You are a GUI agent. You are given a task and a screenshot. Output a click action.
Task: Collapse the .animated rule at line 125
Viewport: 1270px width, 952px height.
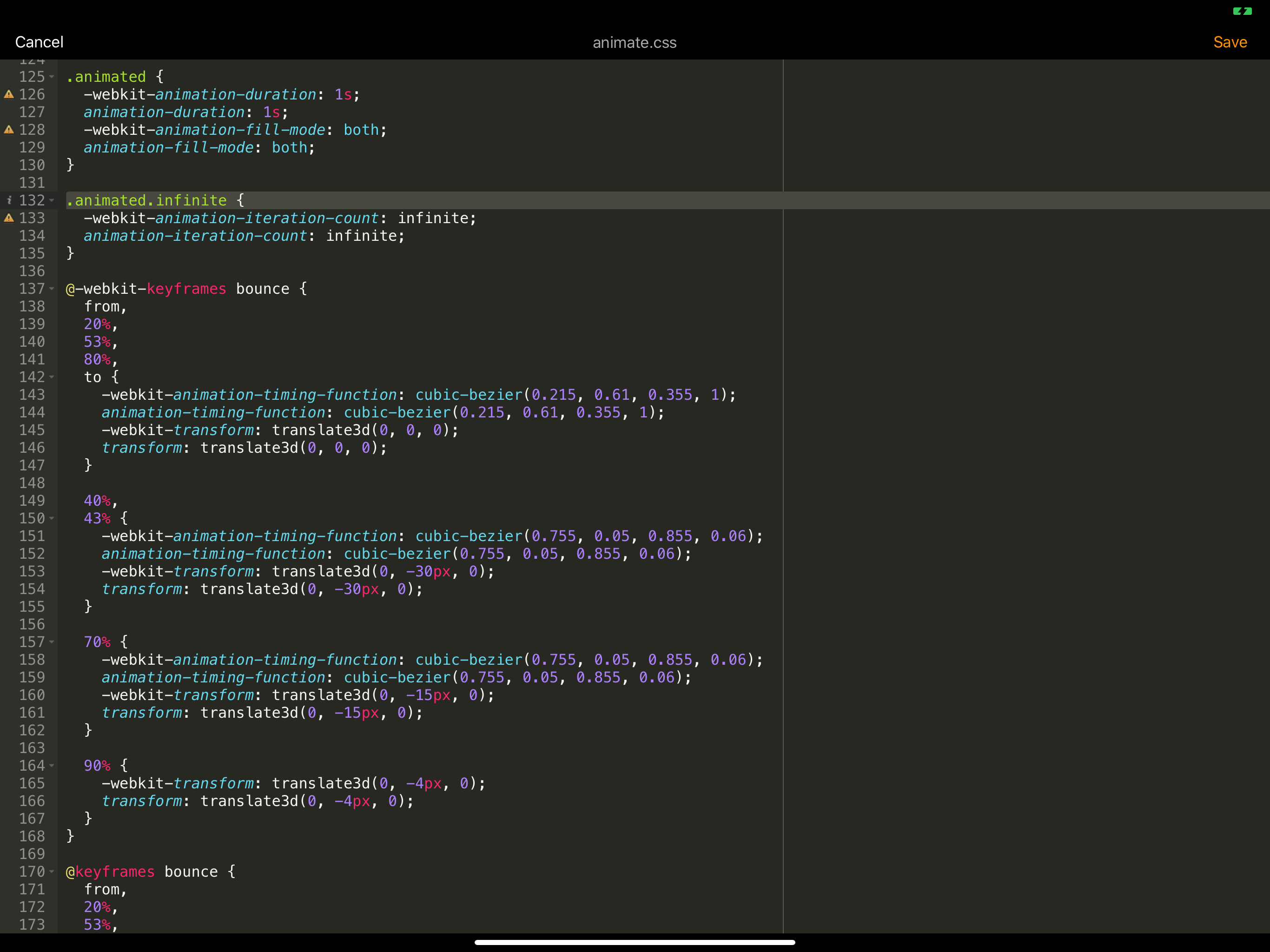coord(52,77)
